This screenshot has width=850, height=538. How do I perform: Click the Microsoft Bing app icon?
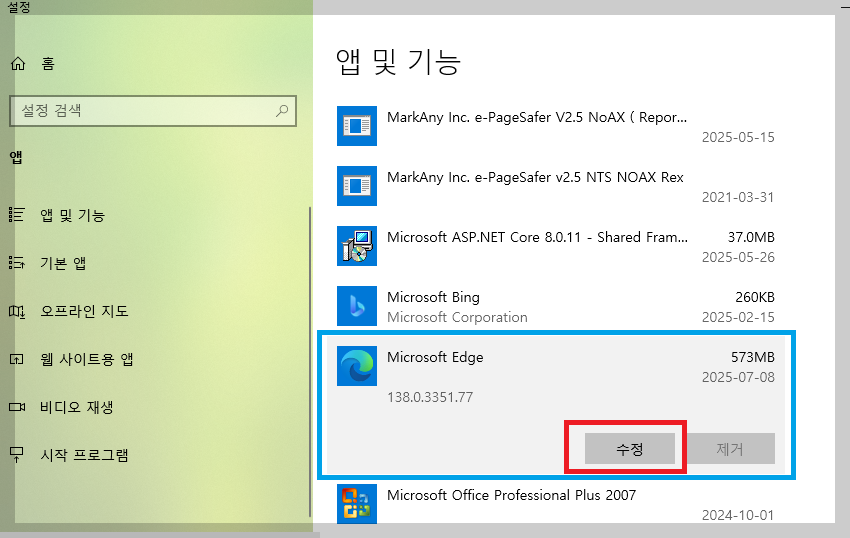(357, 306)
